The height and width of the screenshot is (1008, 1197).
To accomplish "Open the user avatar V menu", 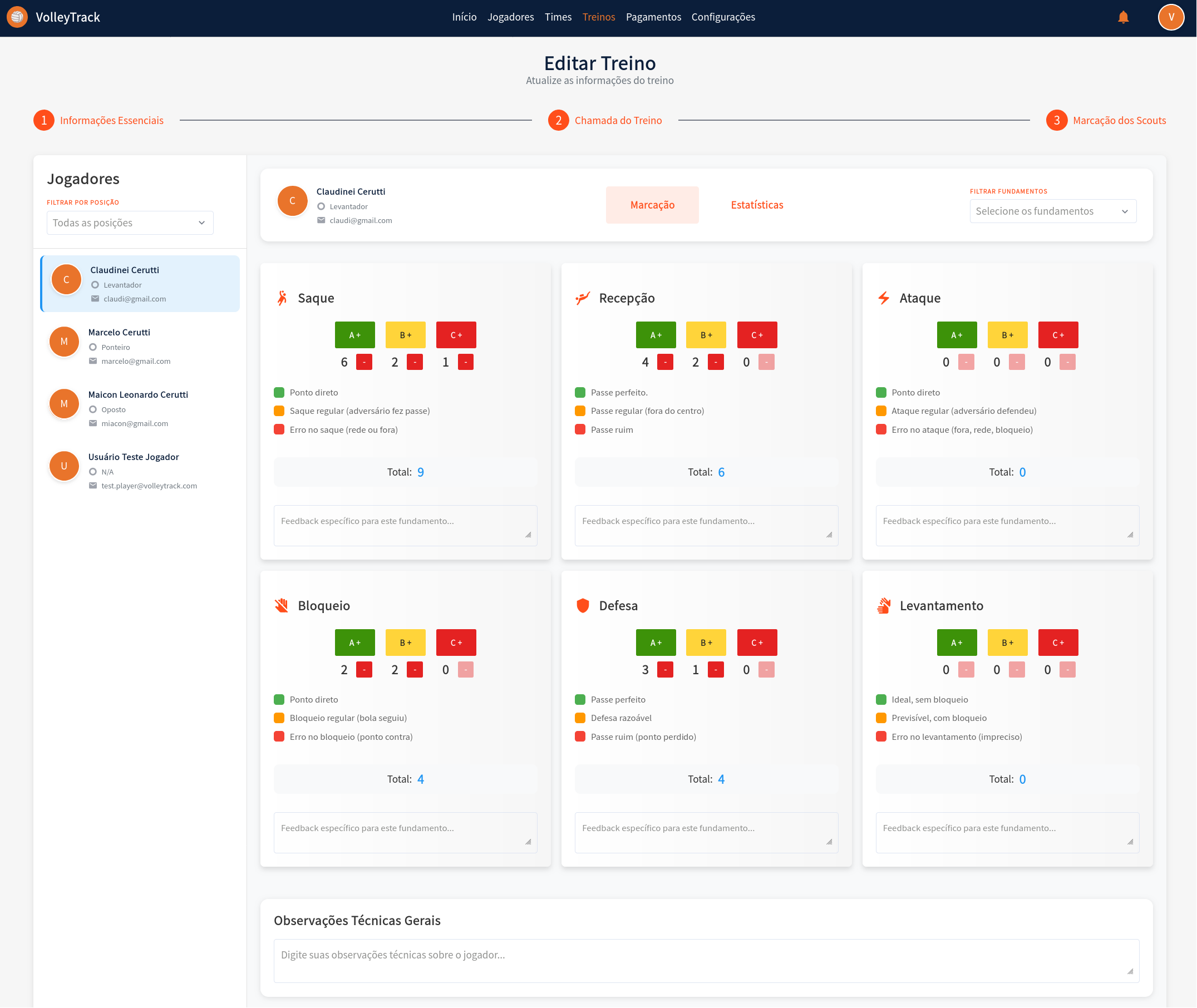I will pyautogui.click(x=1170, y=17).
